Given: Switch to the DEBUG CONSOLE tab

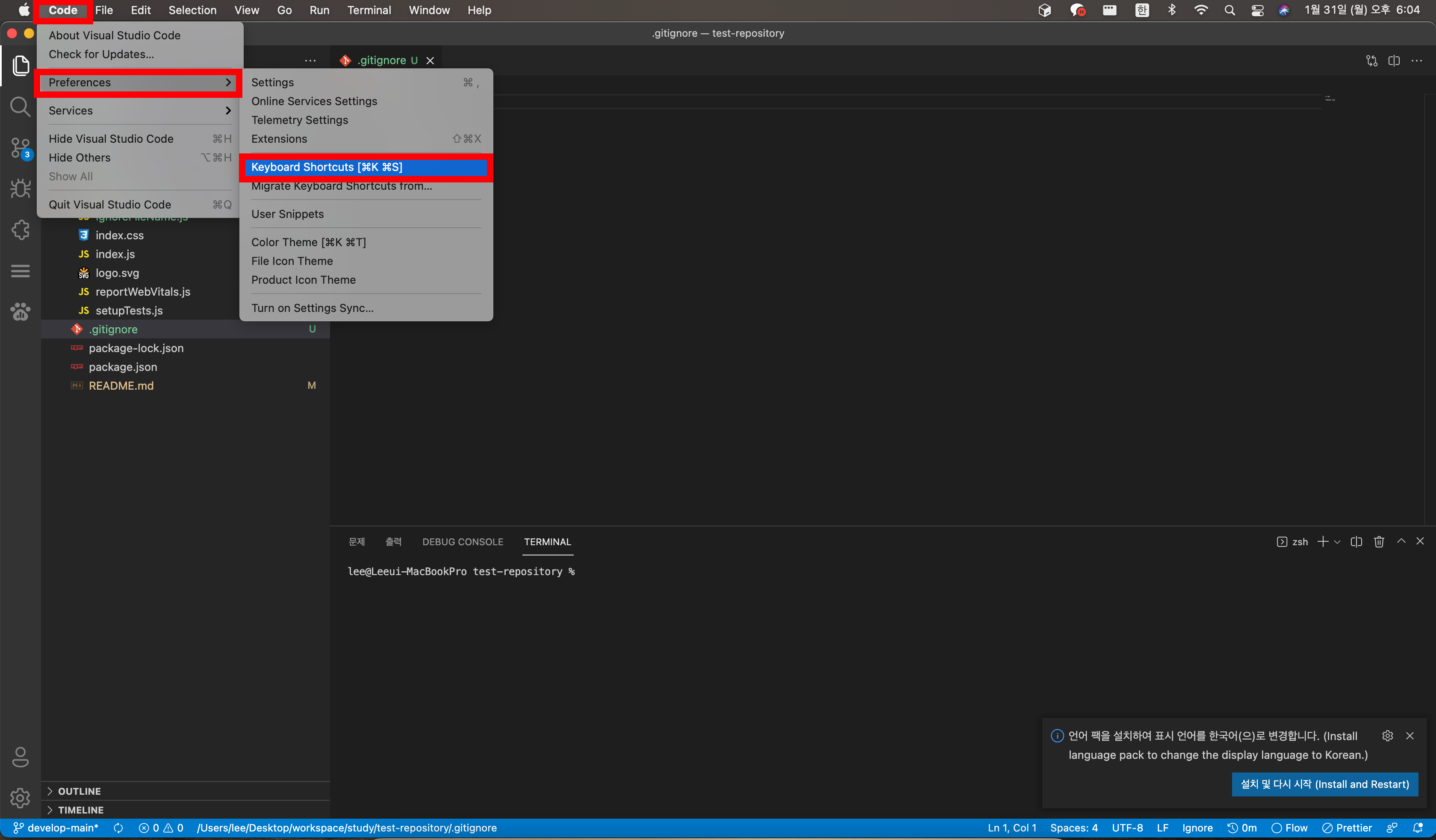Looking at the screenshot, I should click(462, 542).
